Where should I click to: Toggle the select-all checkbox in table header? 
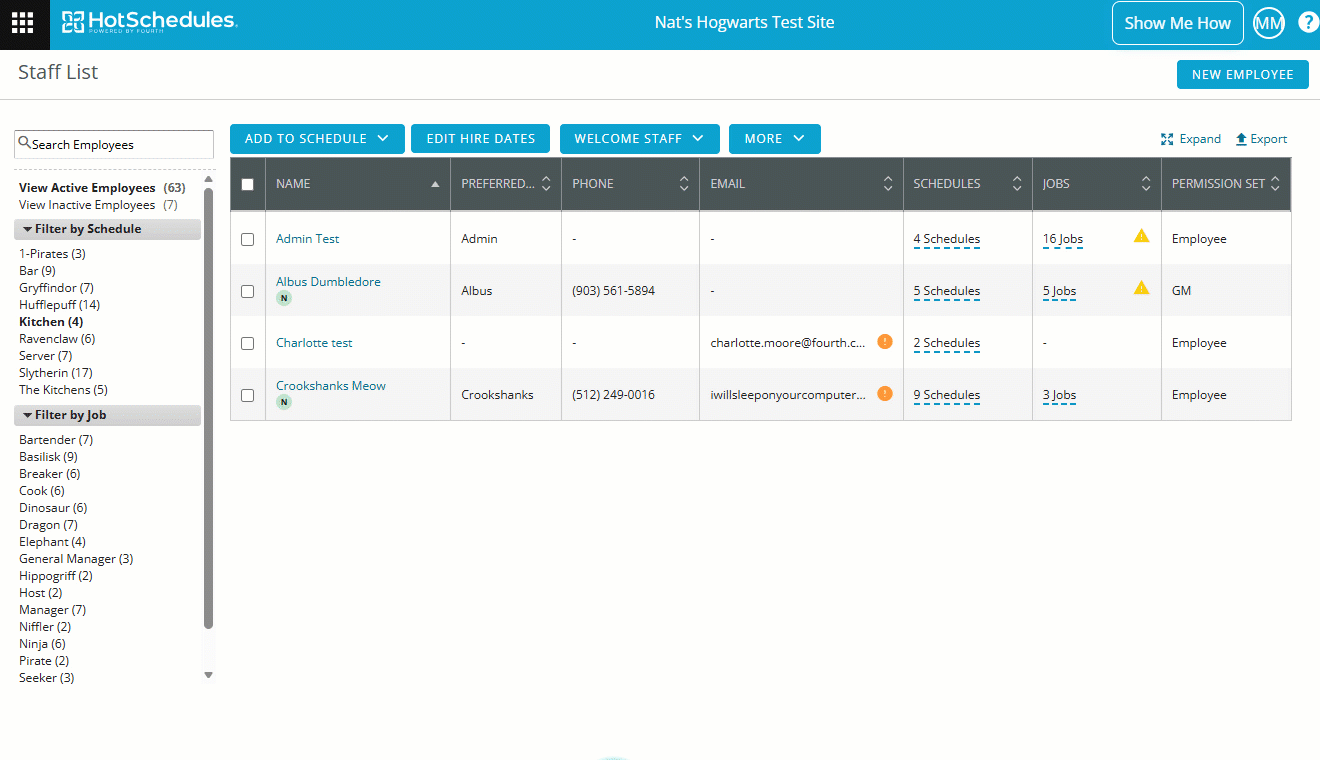click(x=248, y=184)
